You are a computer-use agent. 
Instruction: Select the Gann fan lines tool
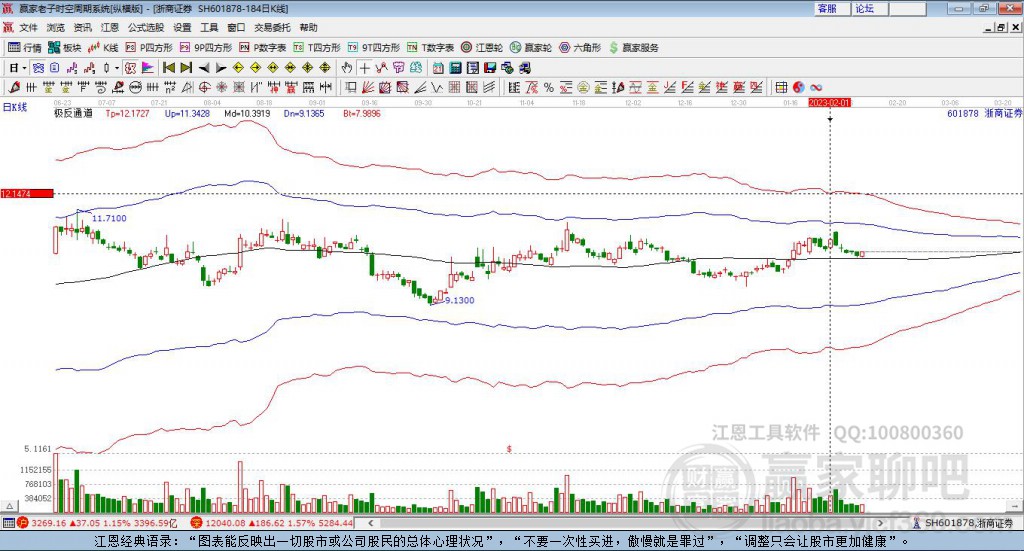367,87
